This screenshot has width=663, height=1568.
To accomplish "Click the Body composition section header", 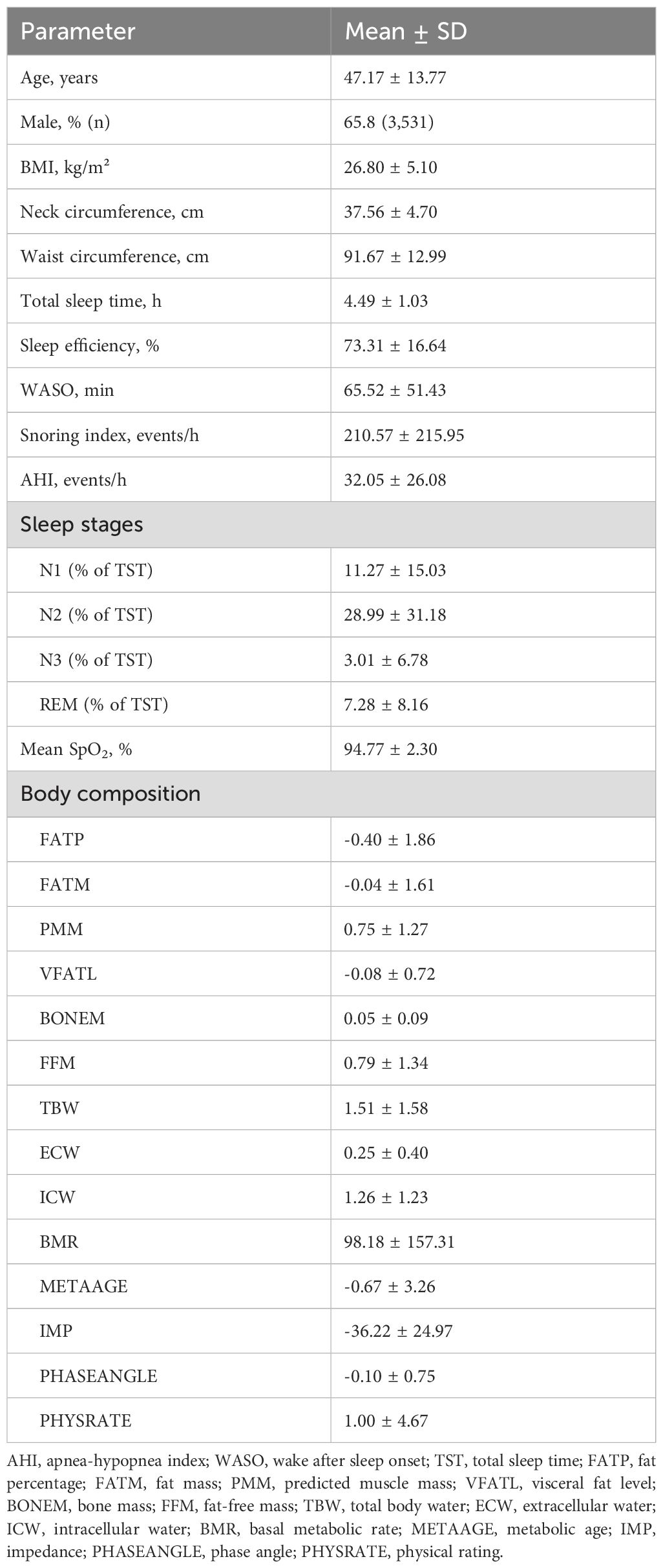I will point(111,794).
